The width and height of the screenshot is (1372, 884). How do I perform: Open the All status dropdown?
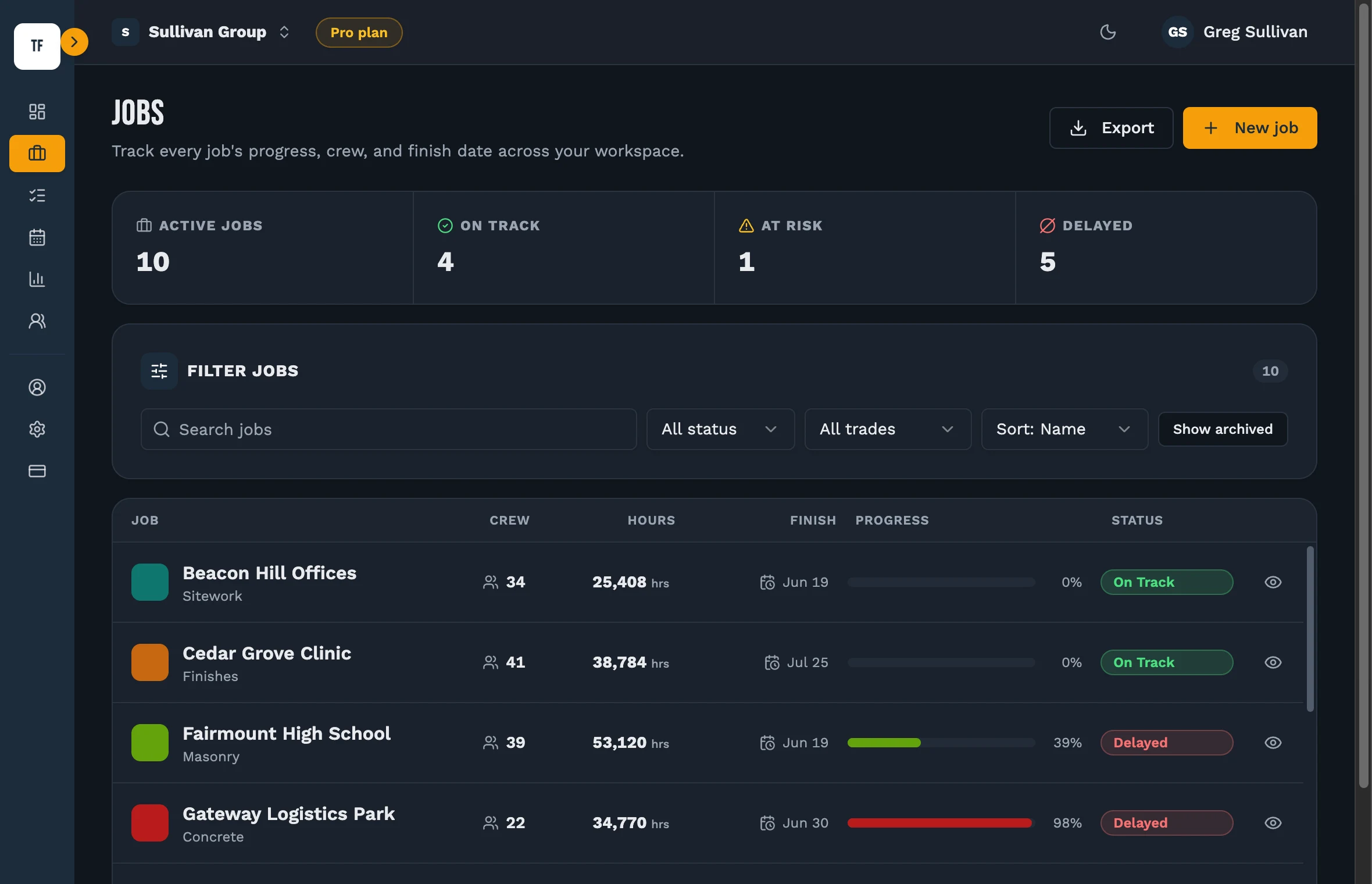(x=721, y=429)
